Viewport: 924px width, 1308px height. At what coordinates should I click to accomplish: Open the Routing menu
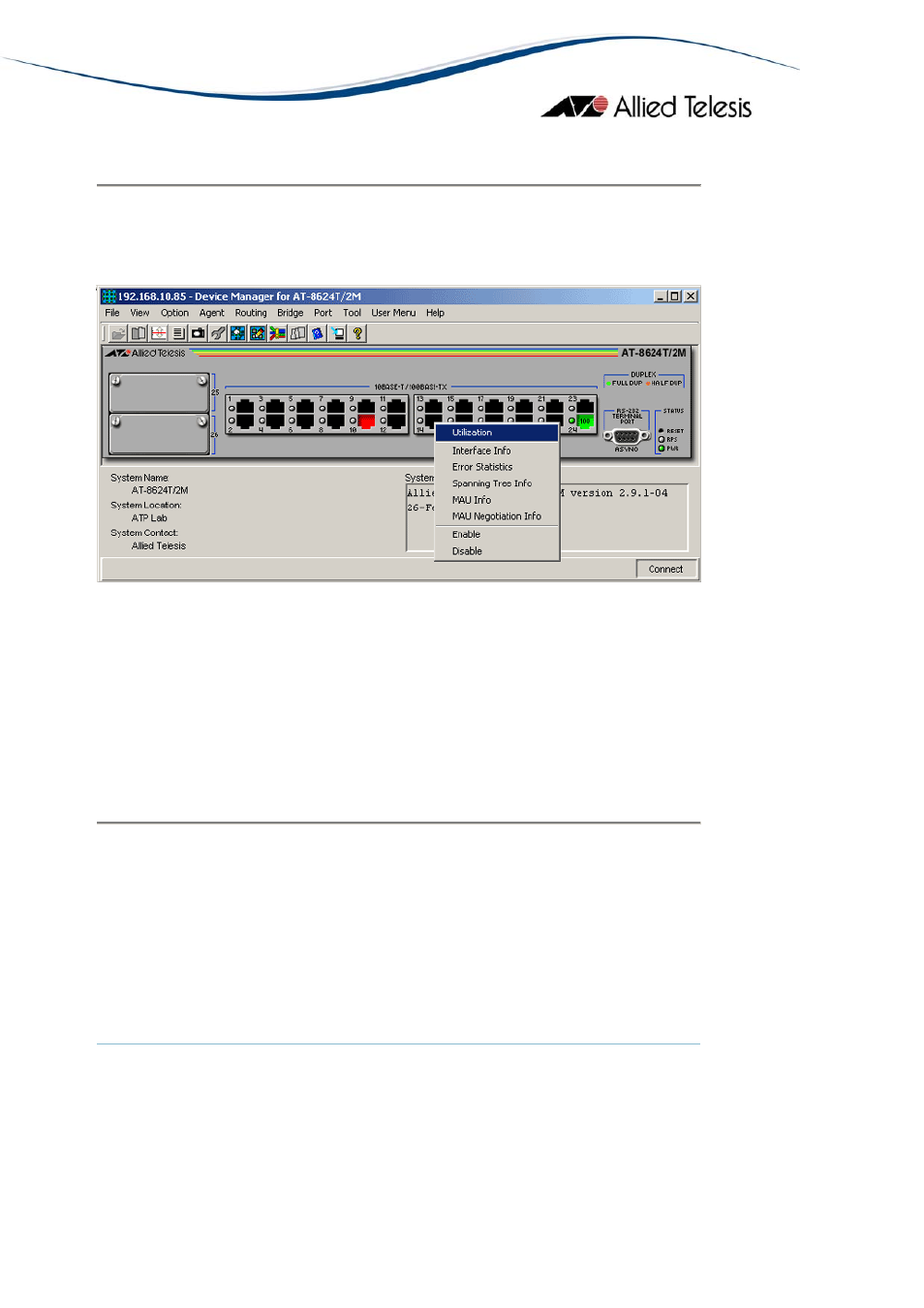251,313
